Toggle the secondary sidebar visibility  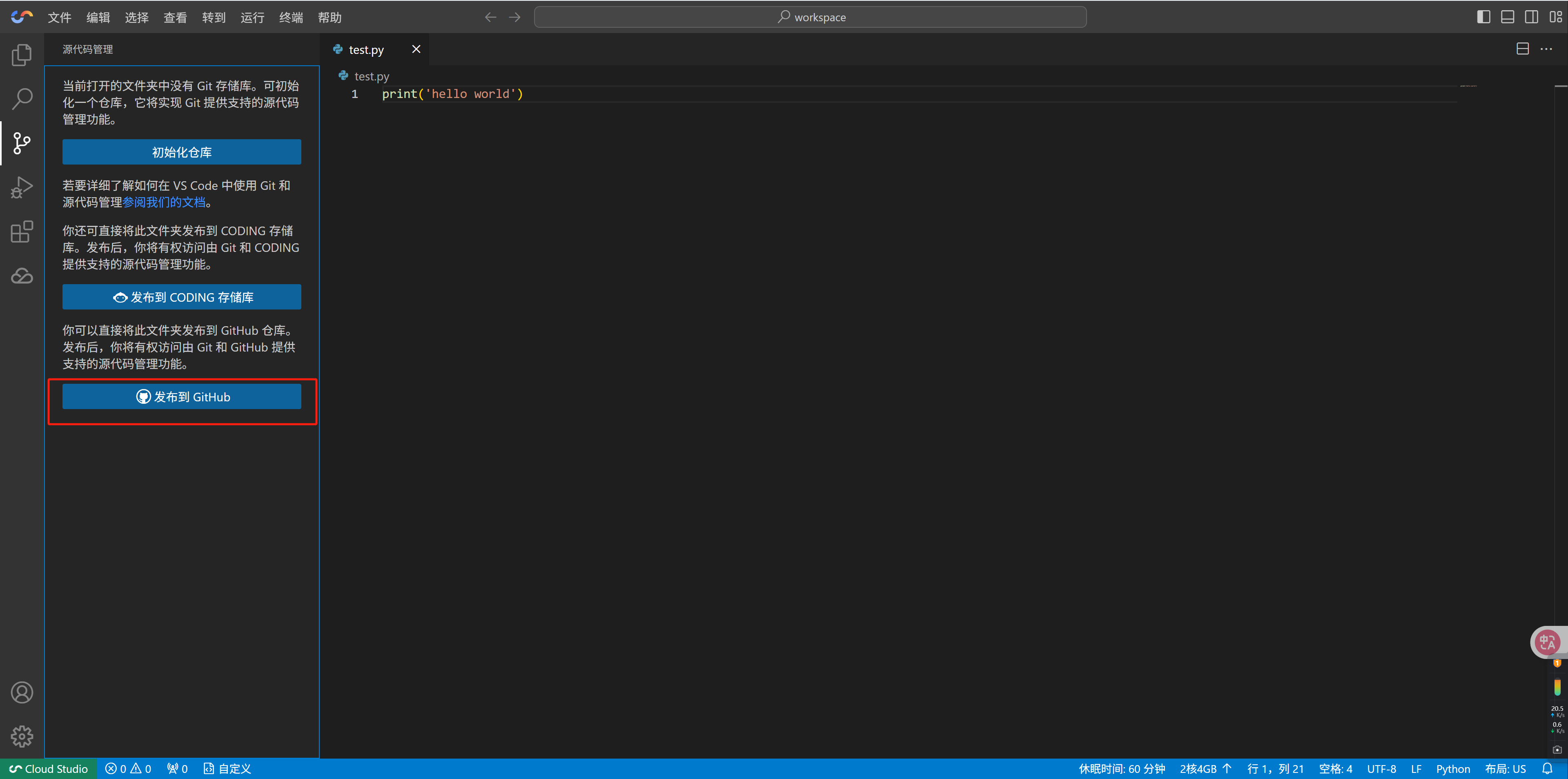pos(1532,17)
